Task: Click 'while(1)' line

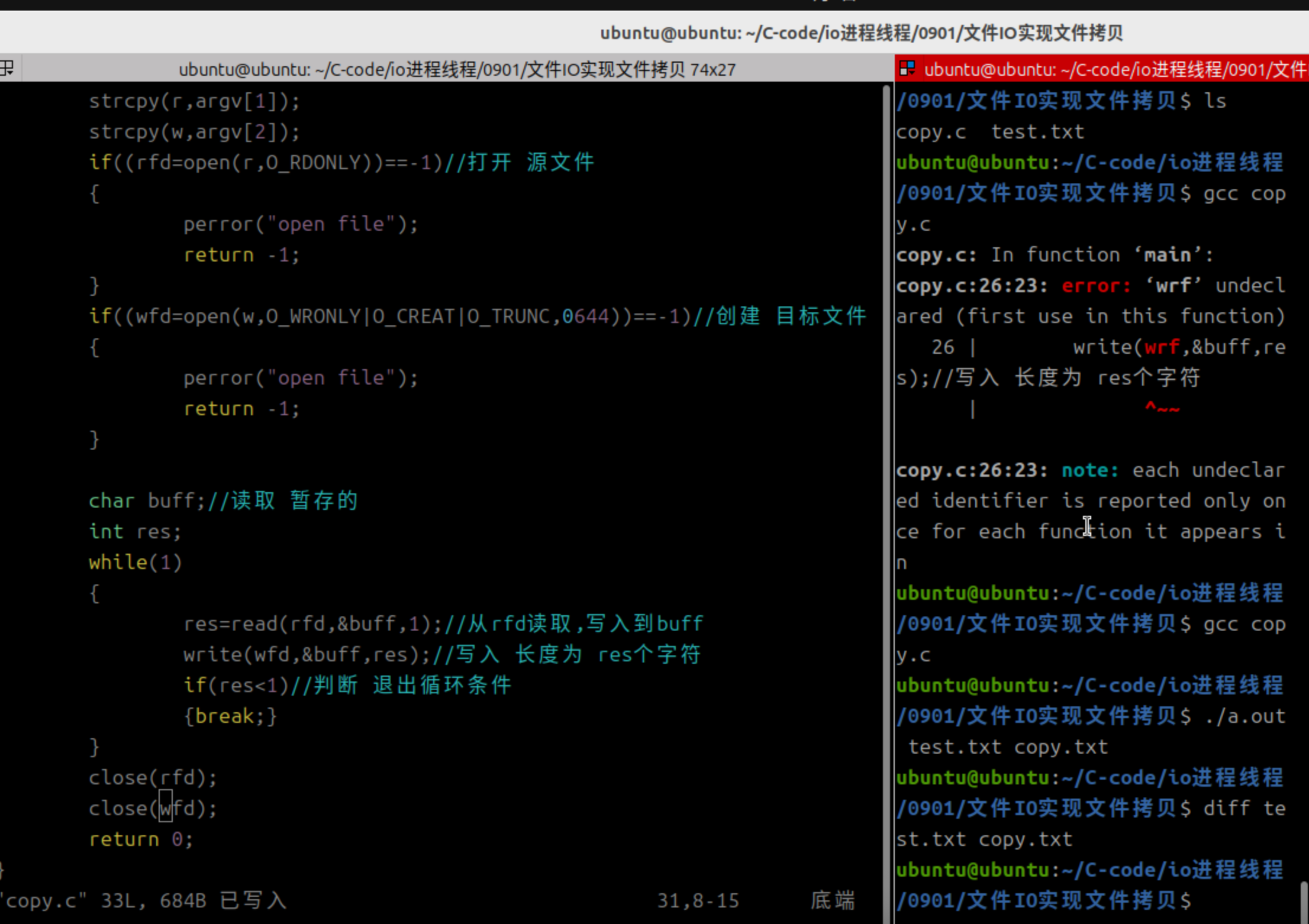Action: [x=135, y=563]
